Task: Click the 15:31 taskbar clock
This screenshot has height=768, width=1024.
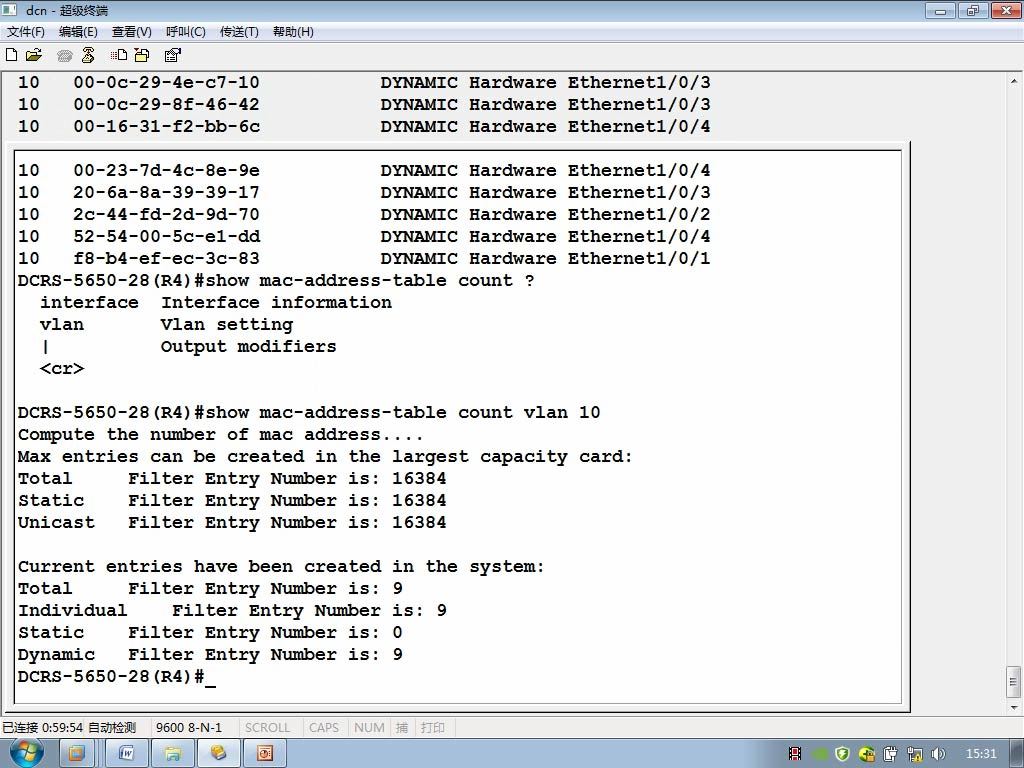Action: pos(981,754)
